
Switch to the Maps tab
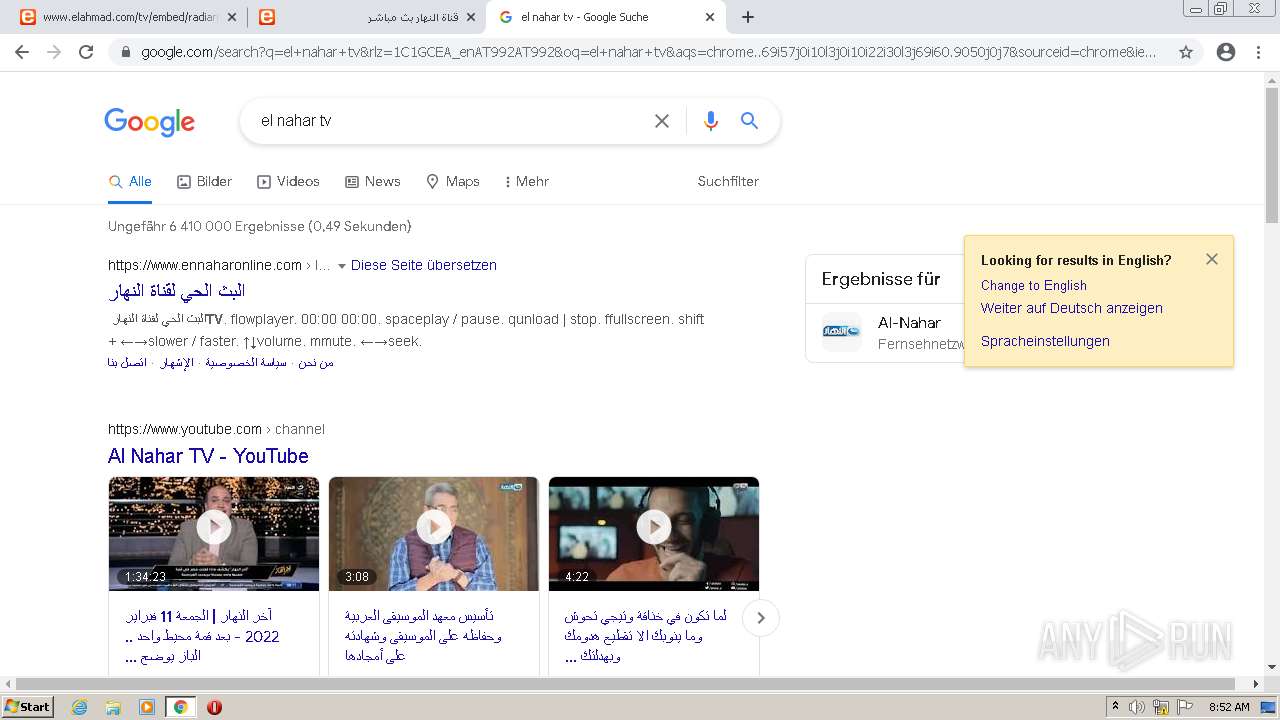click(x=452, y=181)
